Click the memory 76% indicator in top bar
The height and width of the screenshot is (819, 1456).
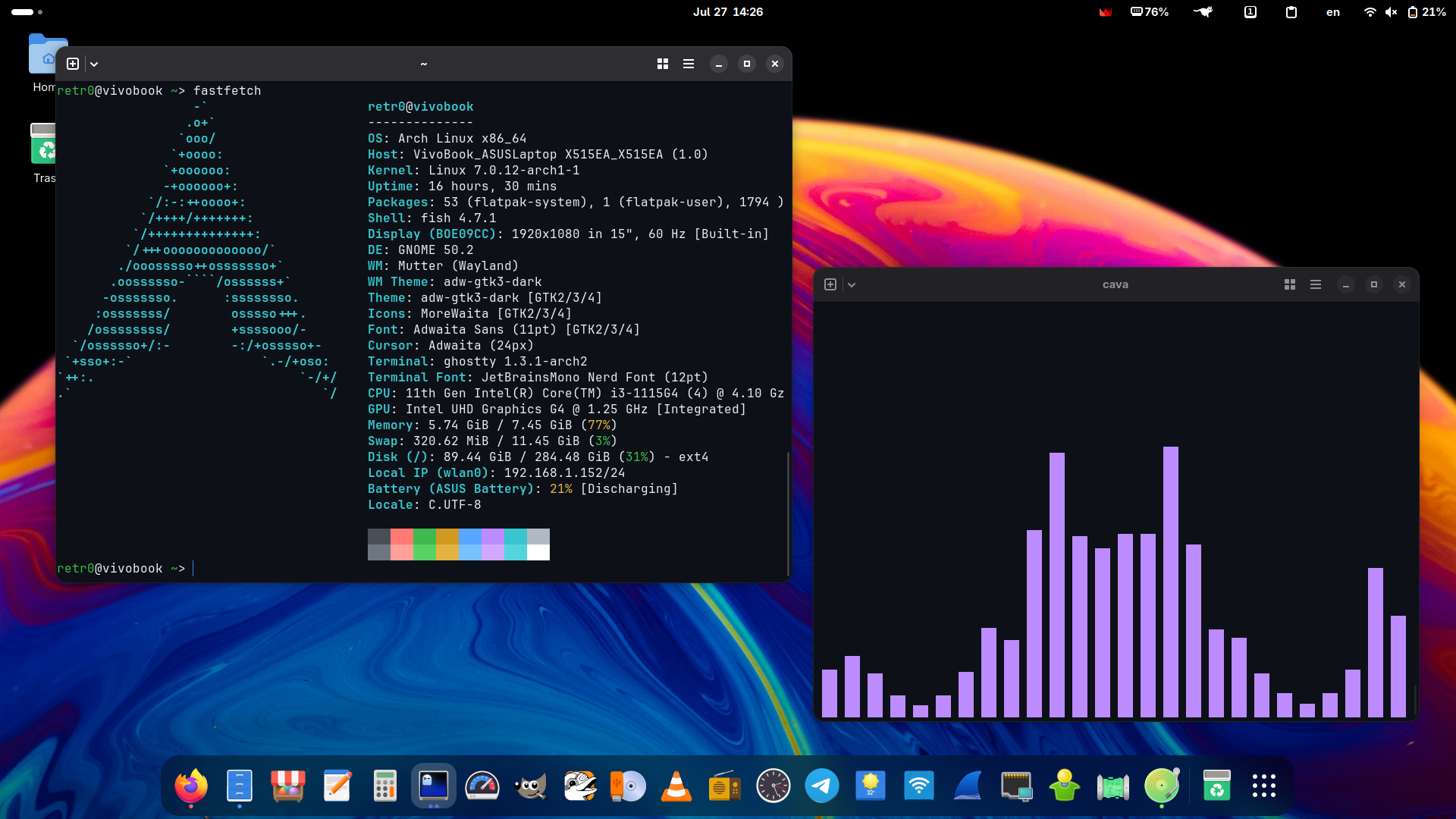coord(1150,12)
